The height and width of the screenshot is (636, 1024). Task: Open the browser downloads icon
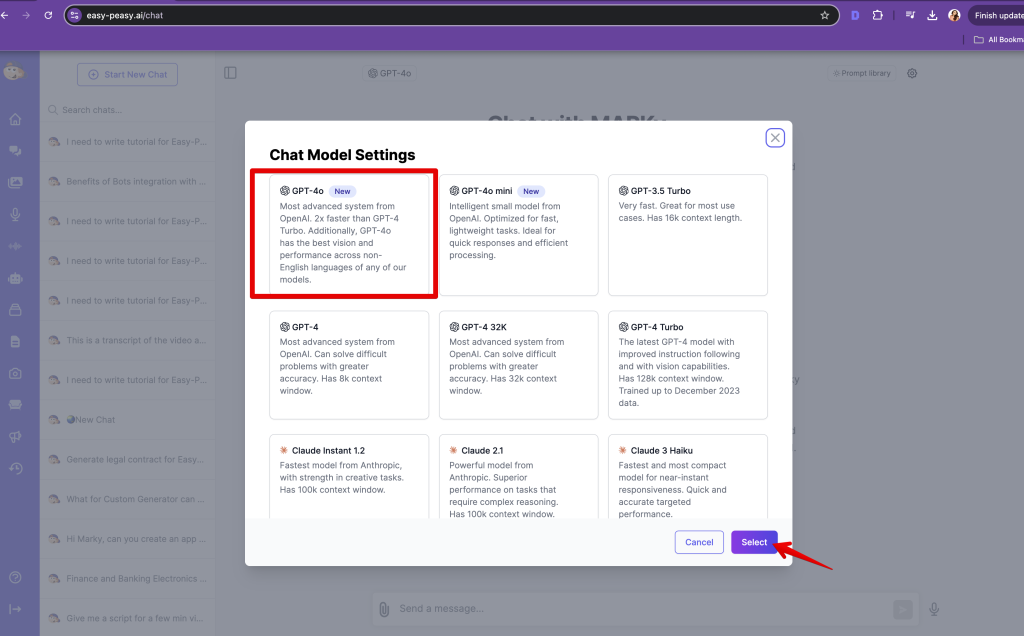click(932, 15)
